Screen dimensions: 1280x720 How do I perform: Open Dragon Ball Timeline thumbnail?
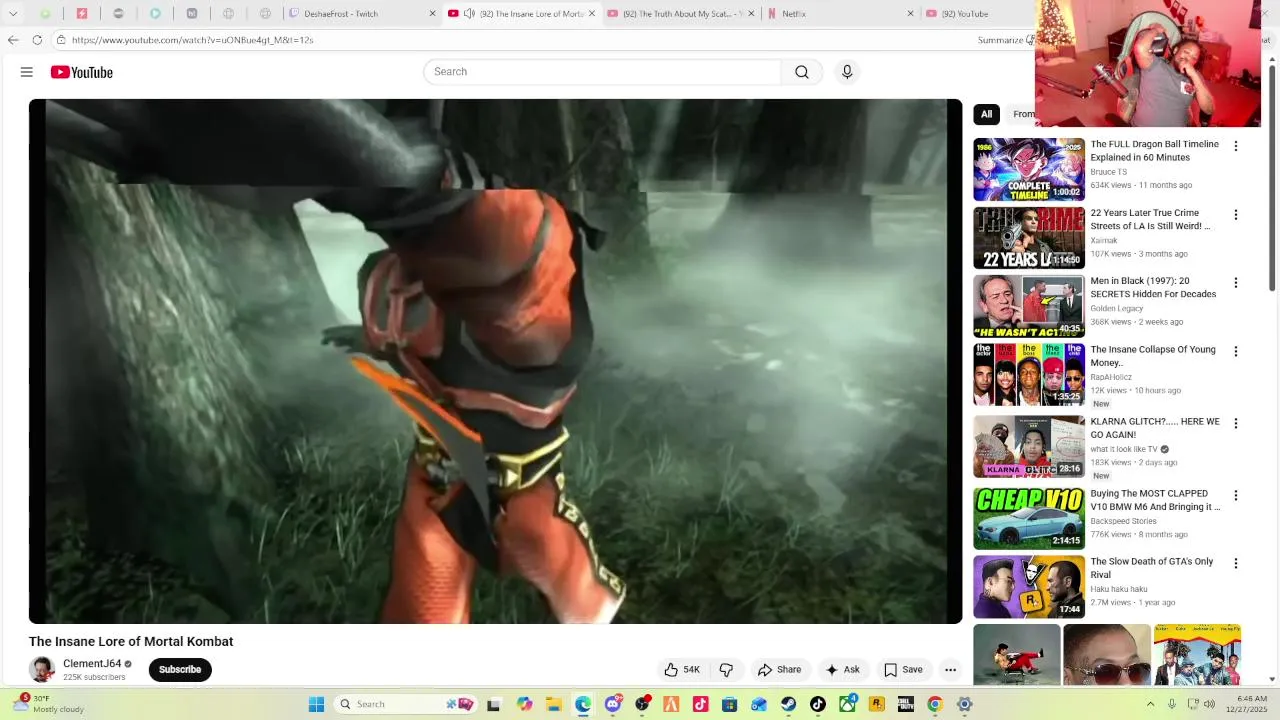(x=1029, y=170)
